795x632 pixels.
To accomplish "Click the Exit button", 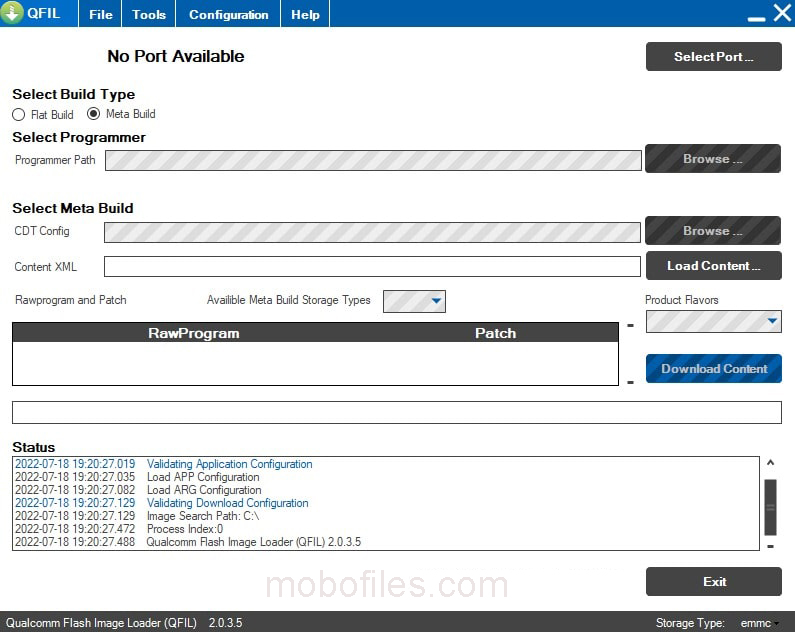I will tap(713, 581).
